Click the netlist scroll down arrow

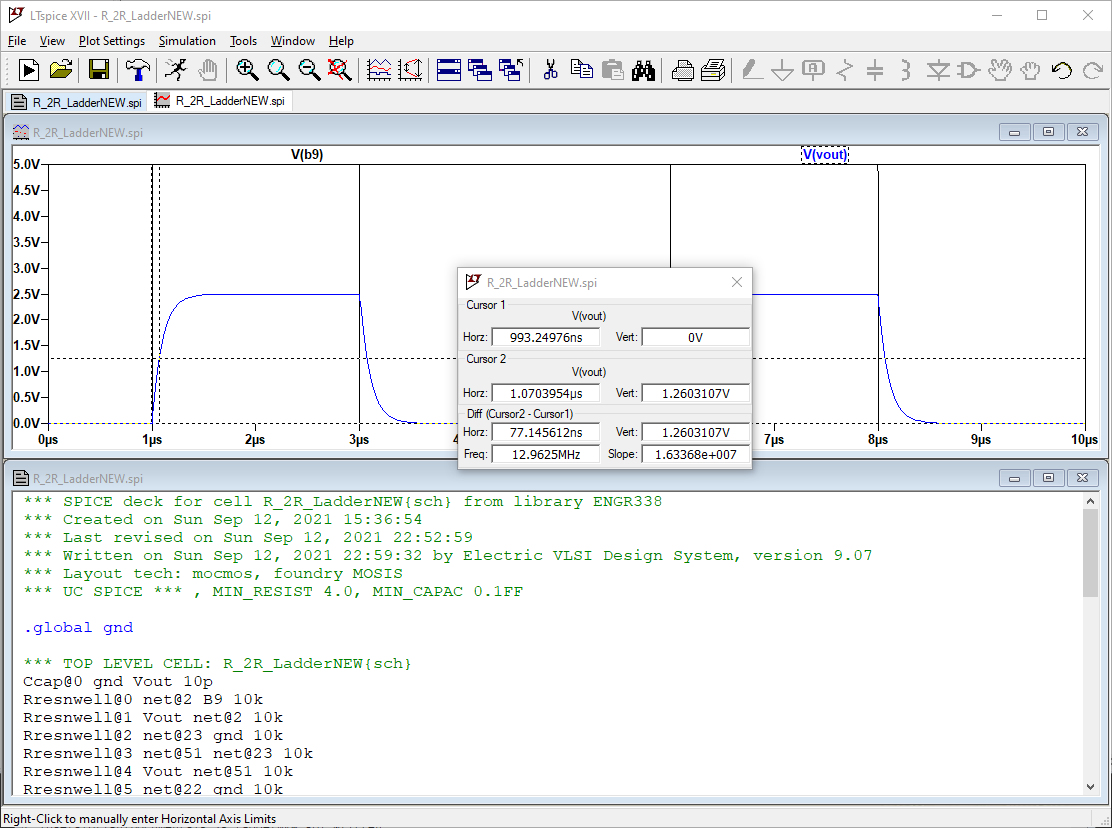pos(1090,787)
